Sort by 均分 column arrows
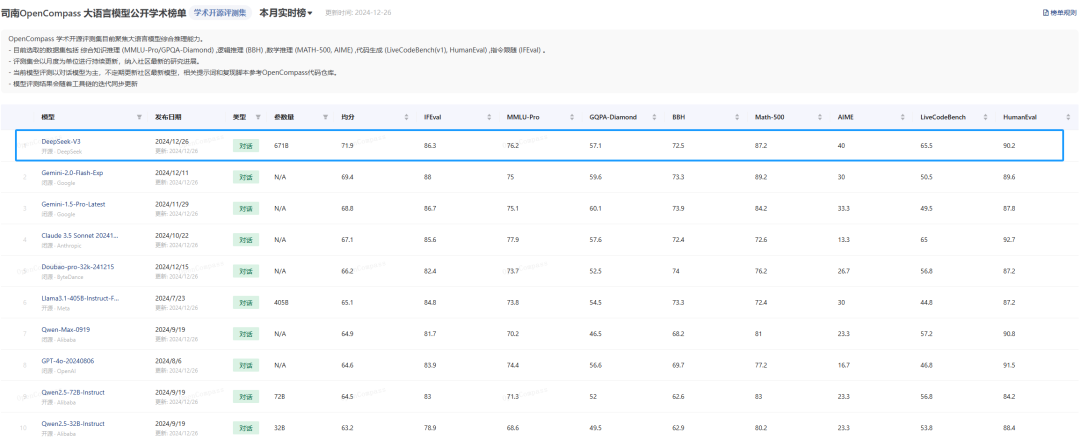Screen dimensions: 1080x440 point(406,117)
